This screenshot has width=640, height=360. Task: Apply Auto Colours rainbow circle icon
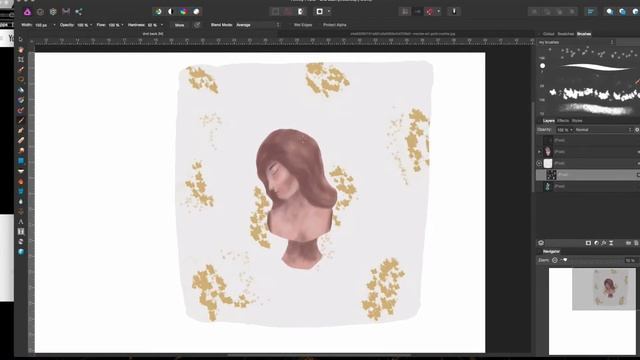(x=184, y=12)
